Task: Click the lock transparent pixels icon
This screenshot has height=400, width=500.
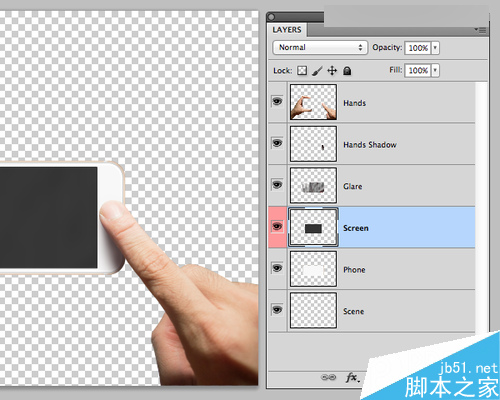Action: point(302,71)
